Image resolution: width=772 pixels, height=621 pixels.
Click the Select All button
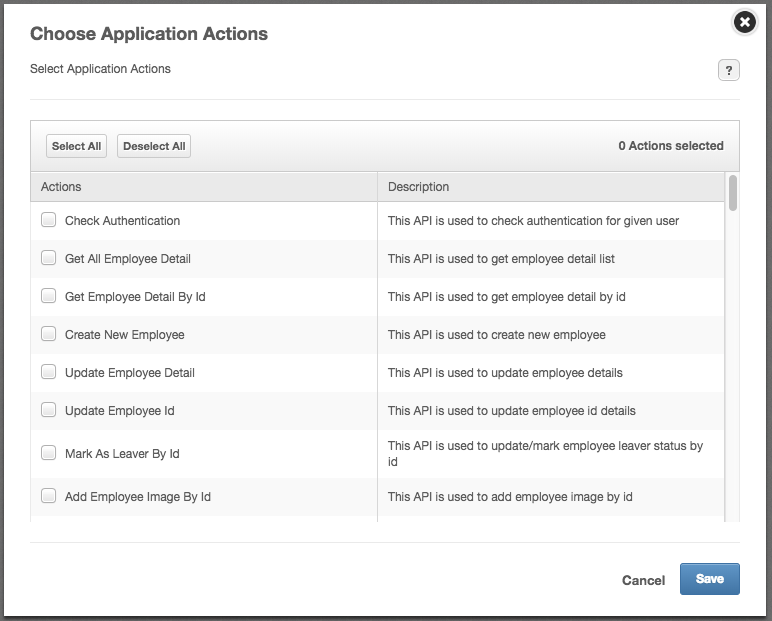76,146
